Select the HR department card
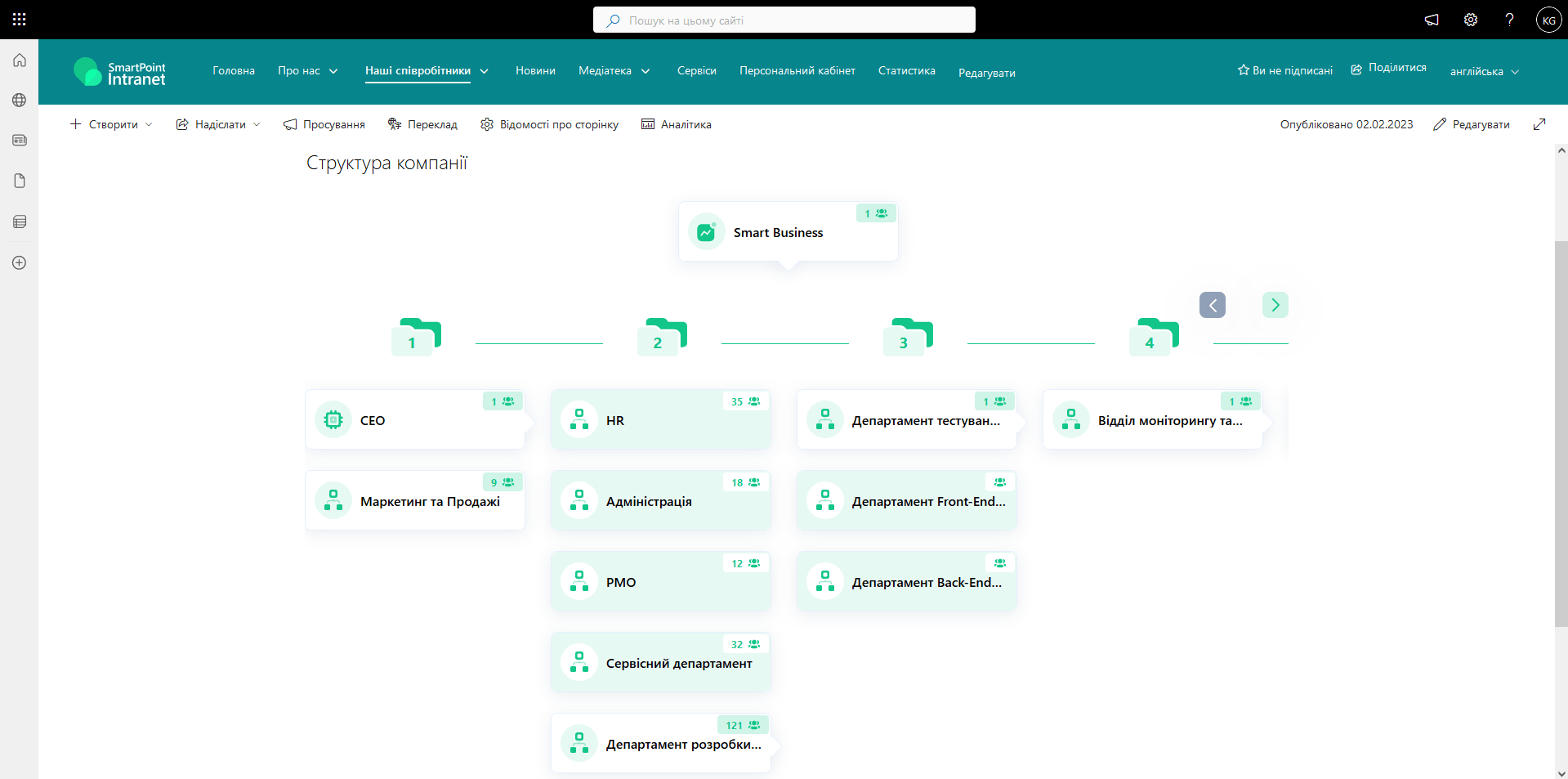This screenshot has width=1568, height=779. pos(660,420)
